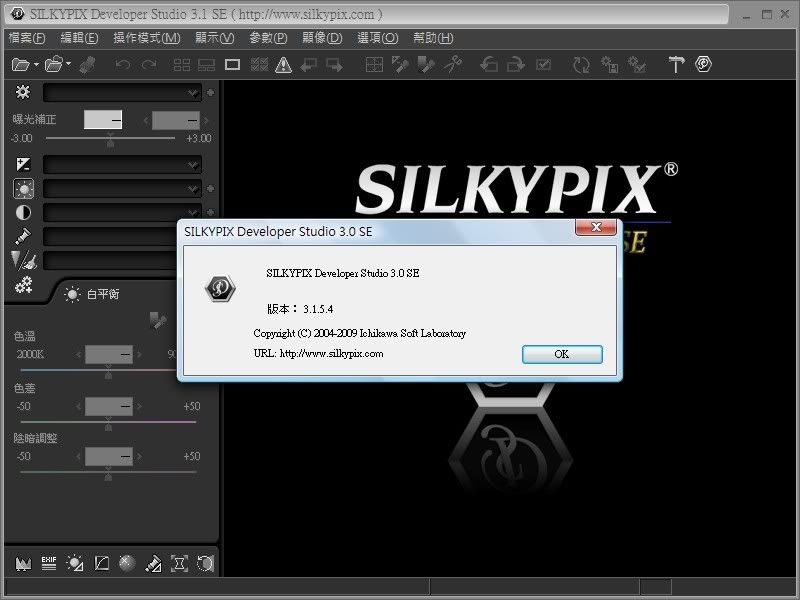Click the exposure bias plus/minus icon
The image size is (800, 600).
pyautogui.click(x=23, y=164)
